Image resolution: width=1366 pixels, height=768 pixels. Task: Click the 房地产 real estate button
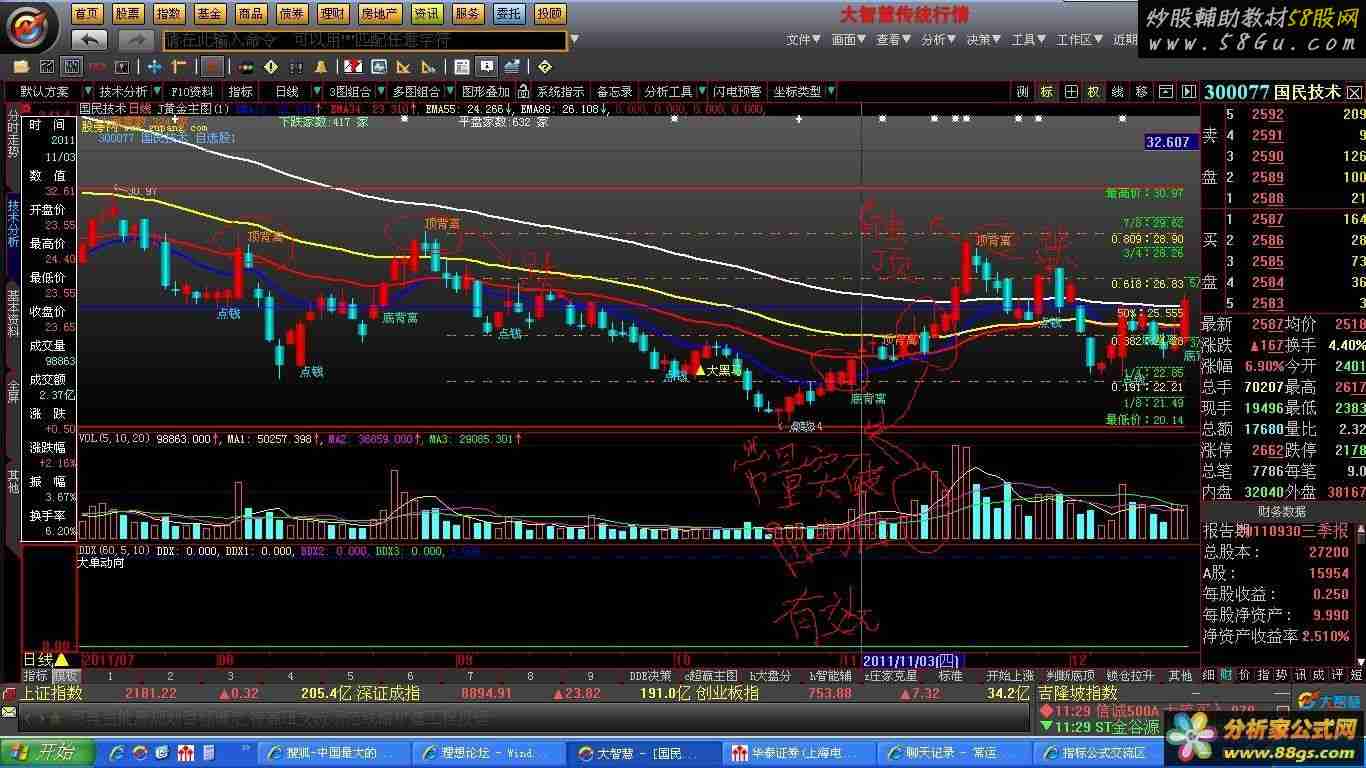[380, 14]
